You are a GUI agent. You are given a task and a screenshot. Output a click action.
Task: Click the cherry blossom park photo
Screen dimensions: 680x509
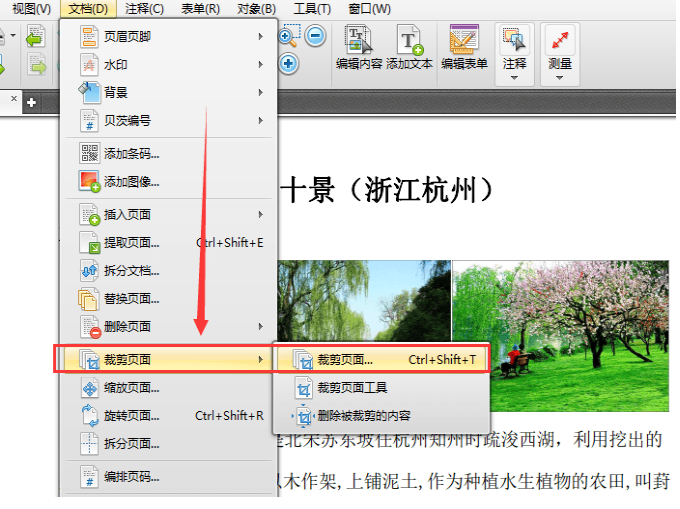[561, 336]
